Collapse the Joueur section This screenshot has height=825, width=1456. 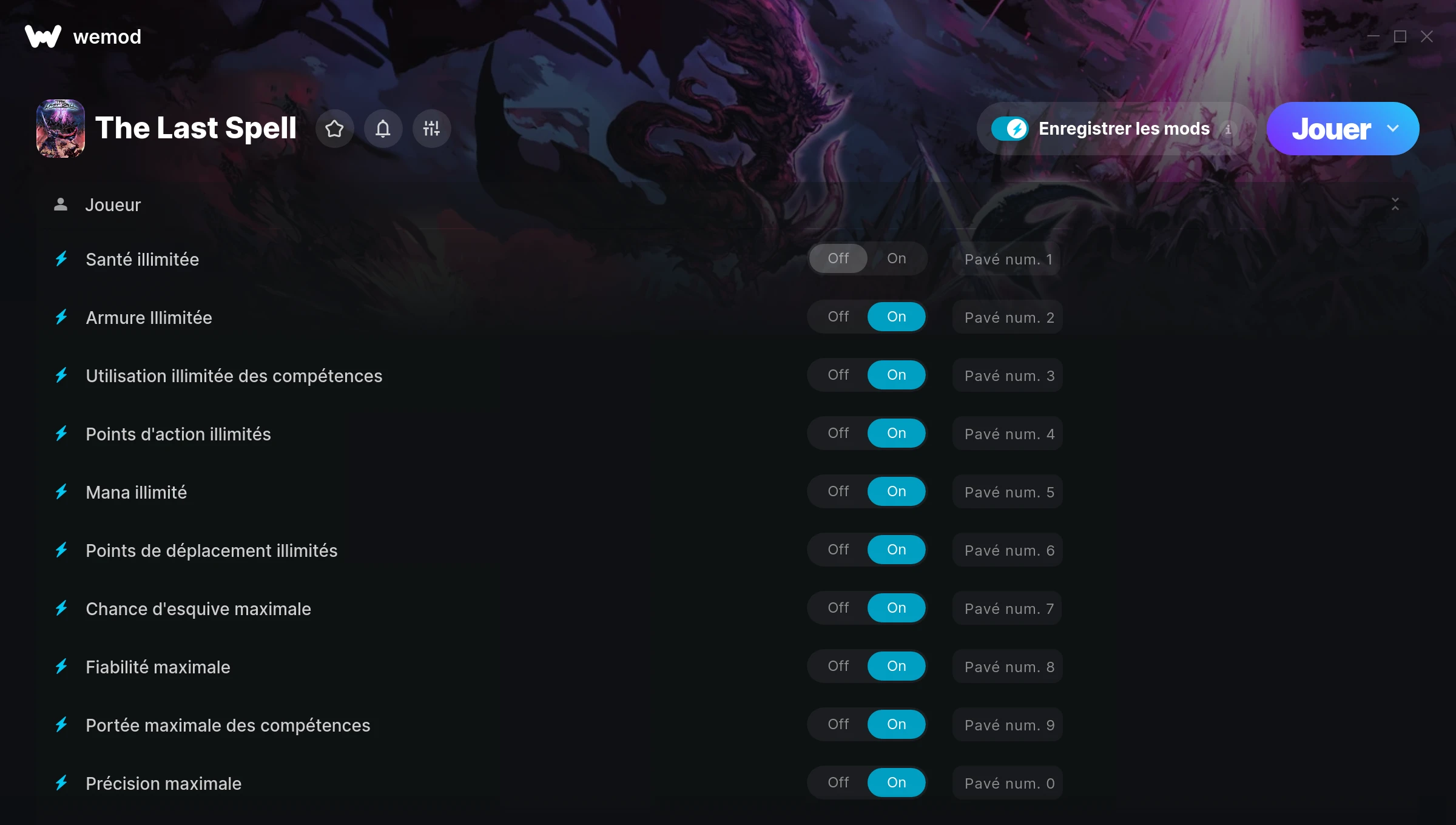point(1395,204)
